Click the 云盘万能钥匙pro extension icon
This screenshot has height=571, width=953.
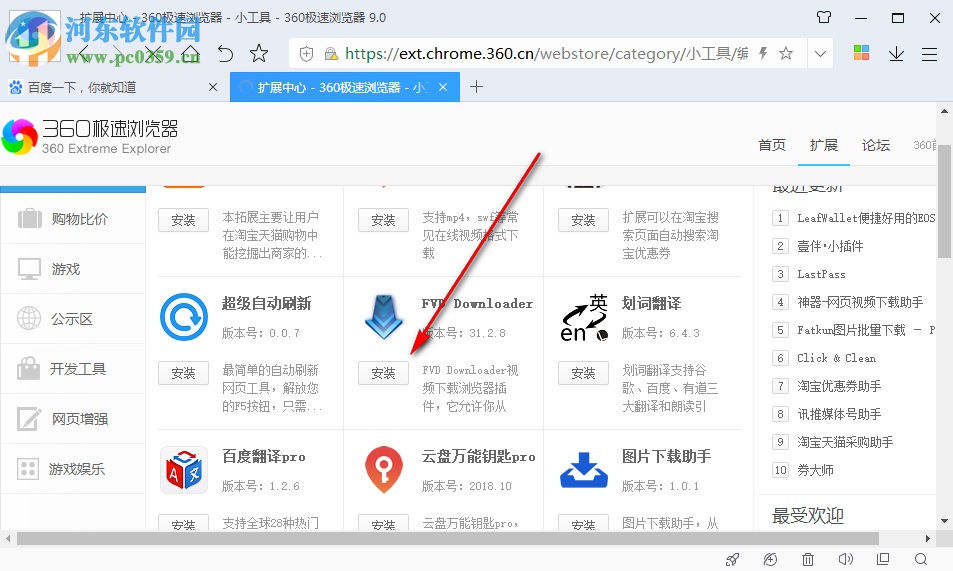(x=384, y=469)
